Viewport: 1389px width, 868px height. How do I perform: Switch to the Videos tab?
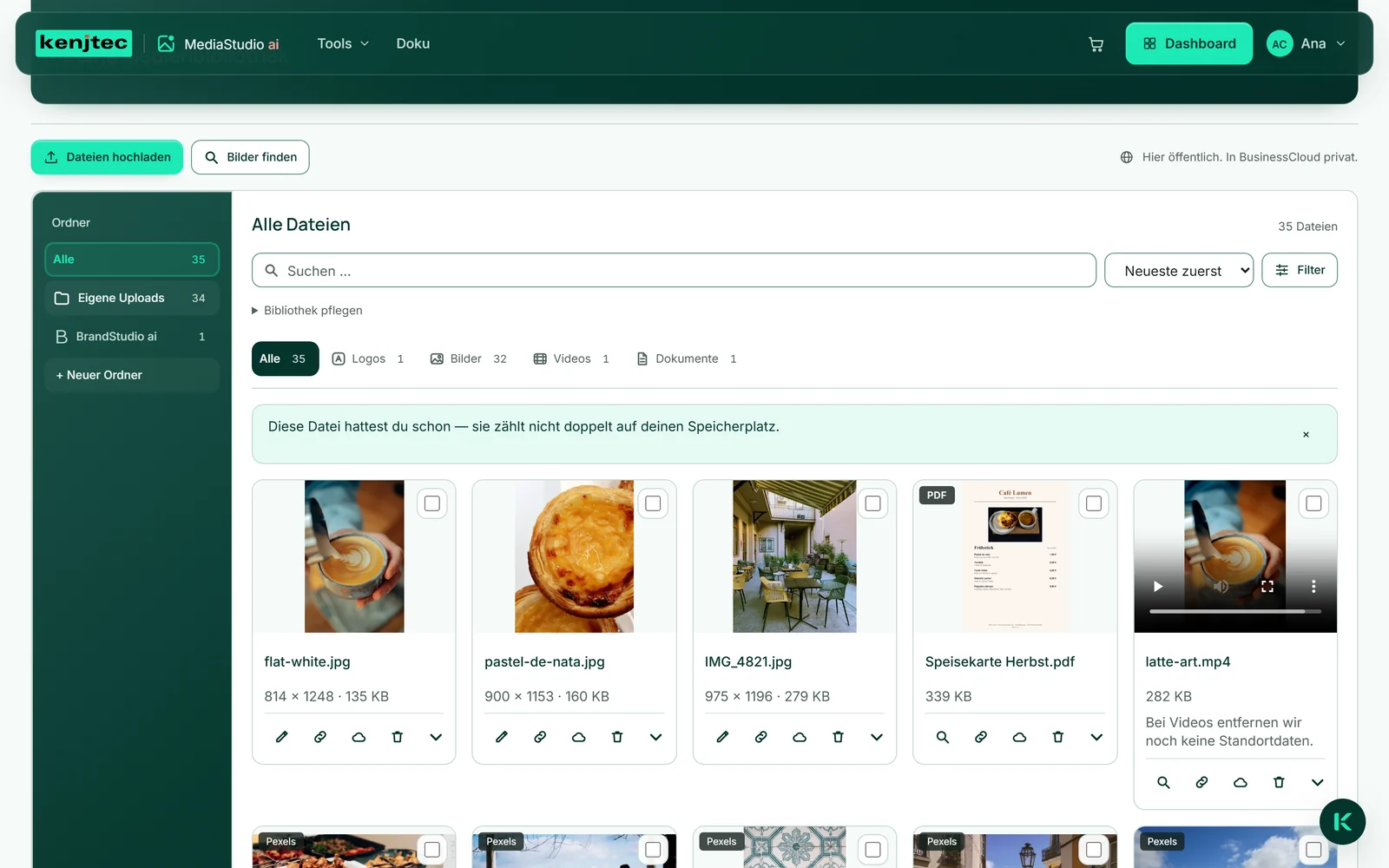coord(571,358)
